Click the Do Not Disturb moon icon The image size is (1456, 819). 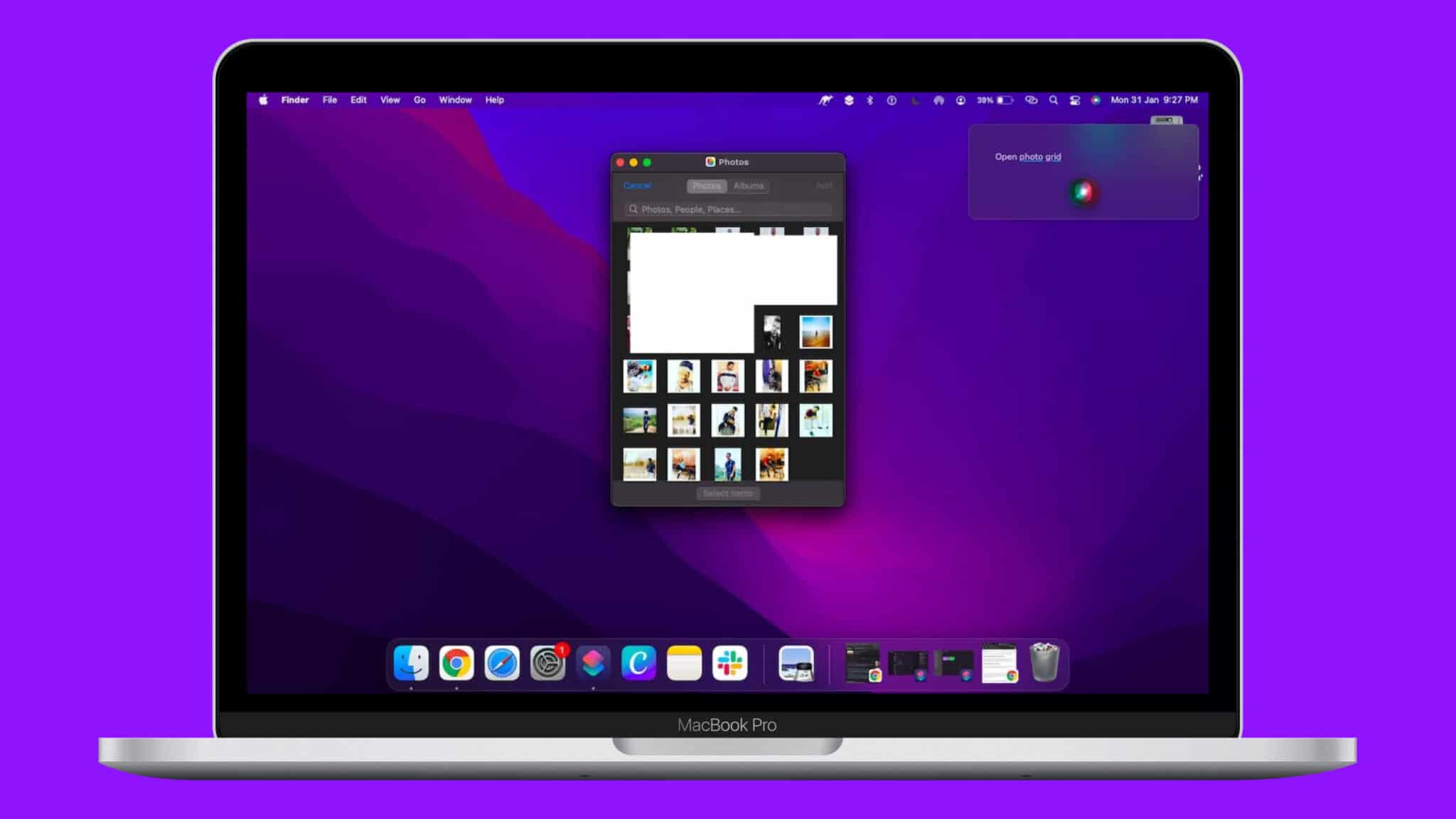pyautogui.click(x=915, y=100)
